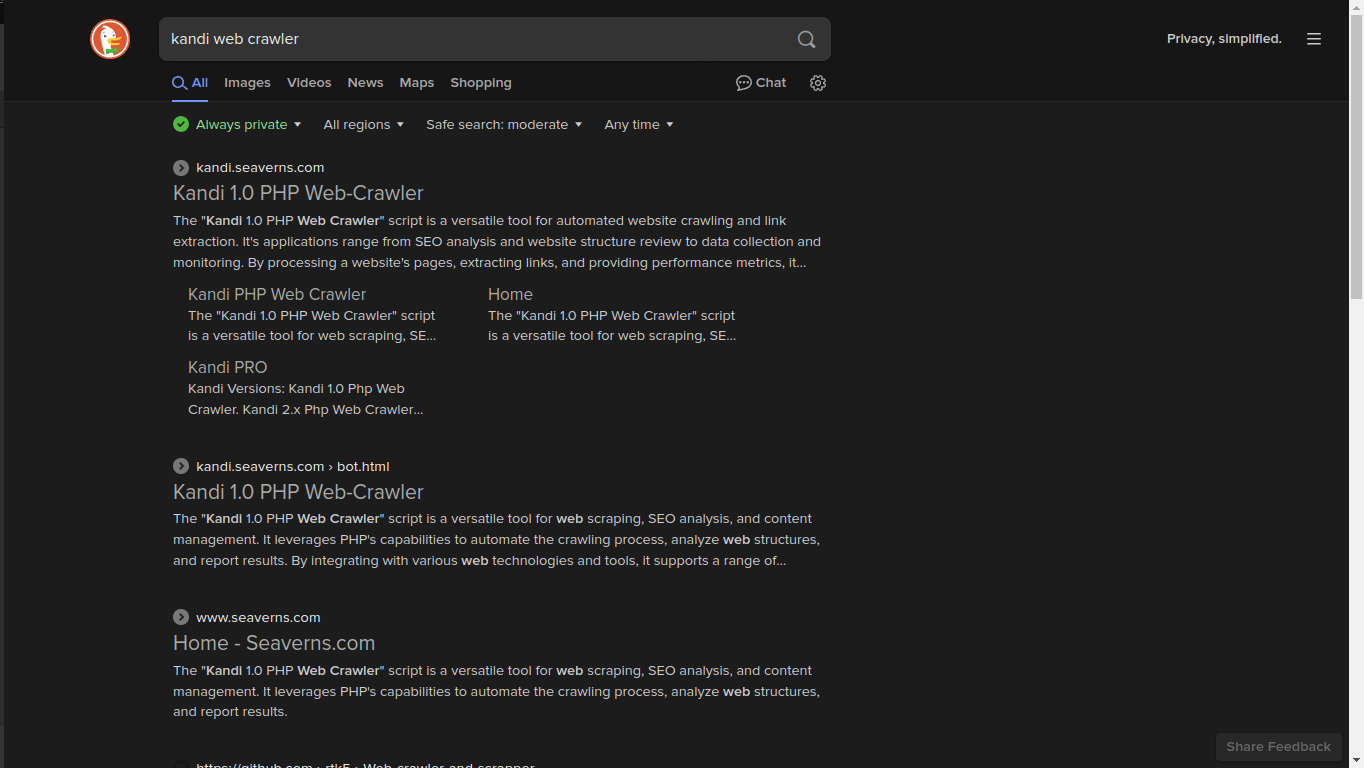
Task: Open the All regions dropdown
Action: [364, 124]
